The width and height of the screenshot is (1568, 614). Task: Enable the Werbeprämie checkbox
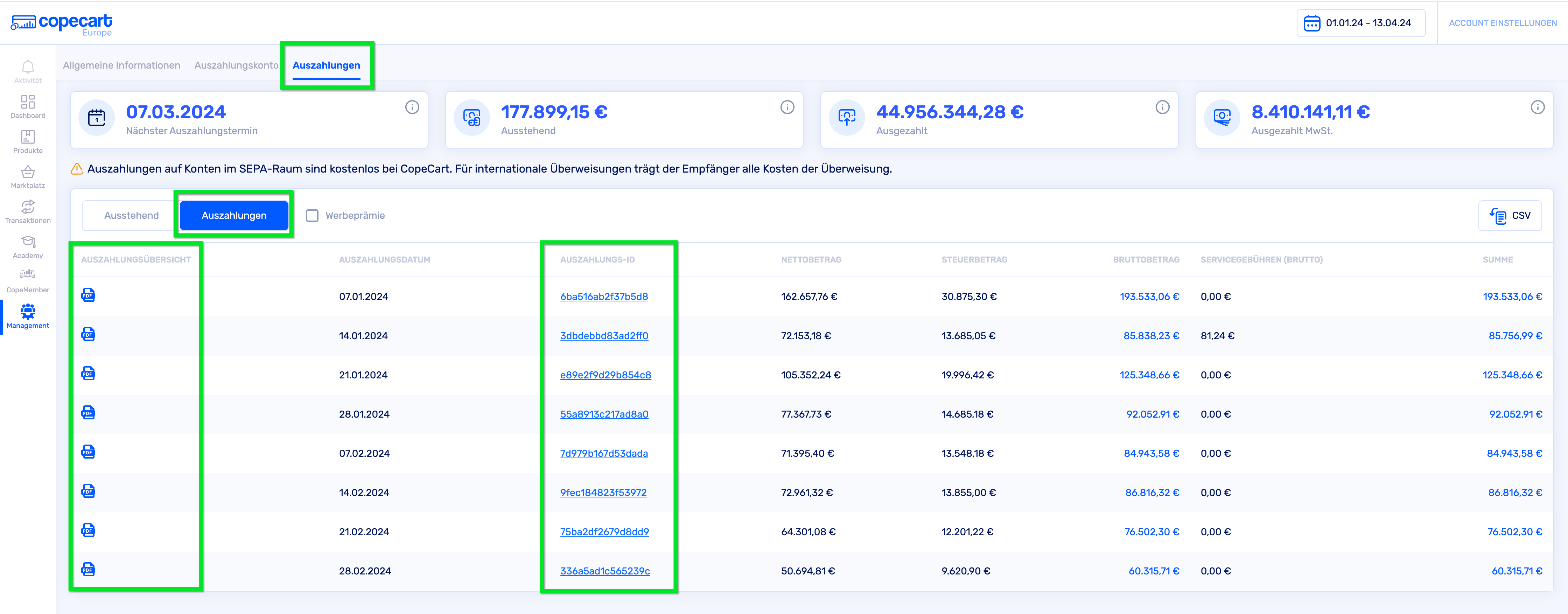(x=312, y=215)
